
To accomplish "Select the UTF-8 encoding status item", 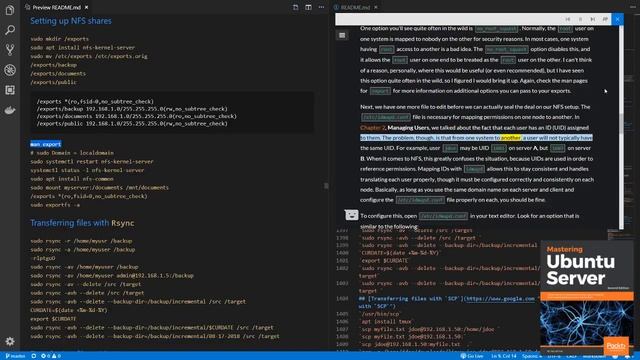I will click(554, 356).
